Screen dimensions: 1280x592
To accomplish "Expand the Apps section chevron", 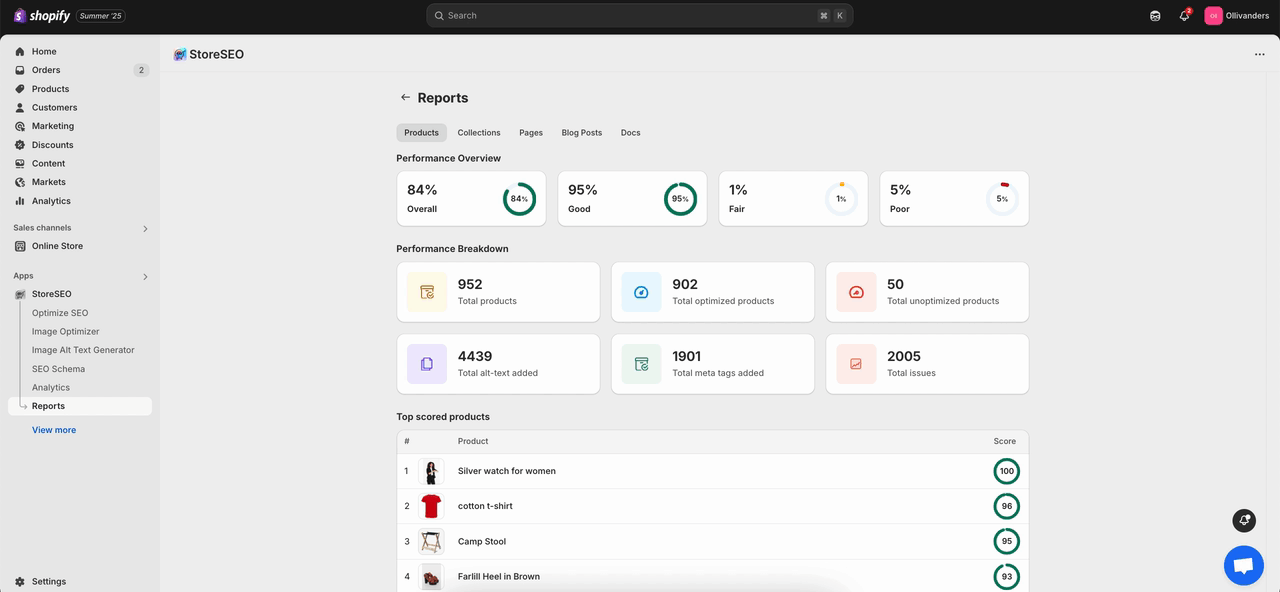I will pos(145,277).
